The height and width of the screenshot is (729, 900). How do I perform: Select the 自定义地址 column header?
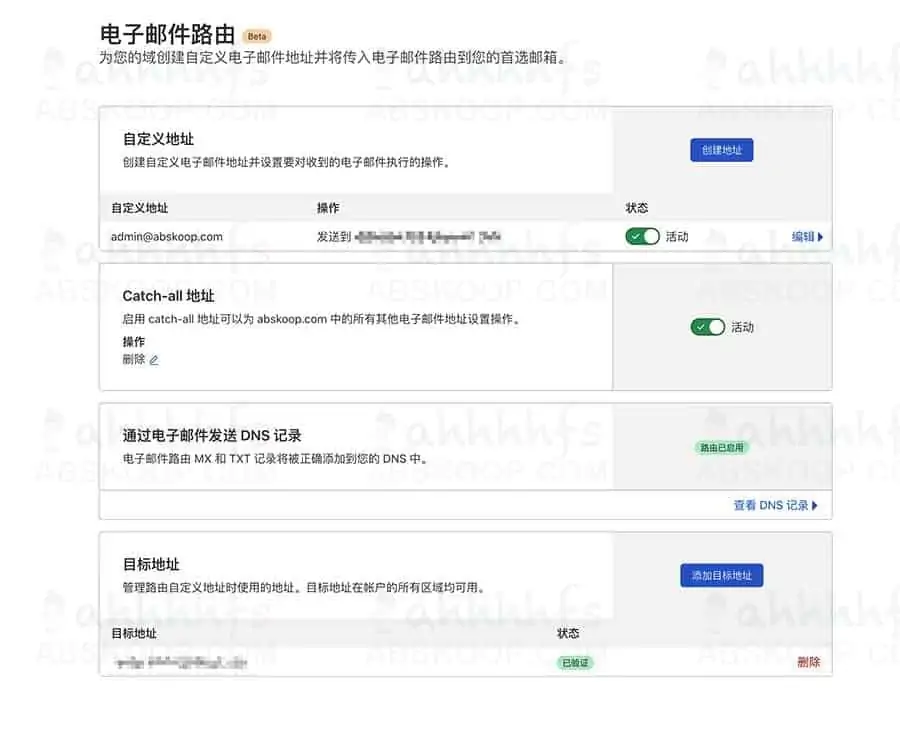(x=137, y=207)
